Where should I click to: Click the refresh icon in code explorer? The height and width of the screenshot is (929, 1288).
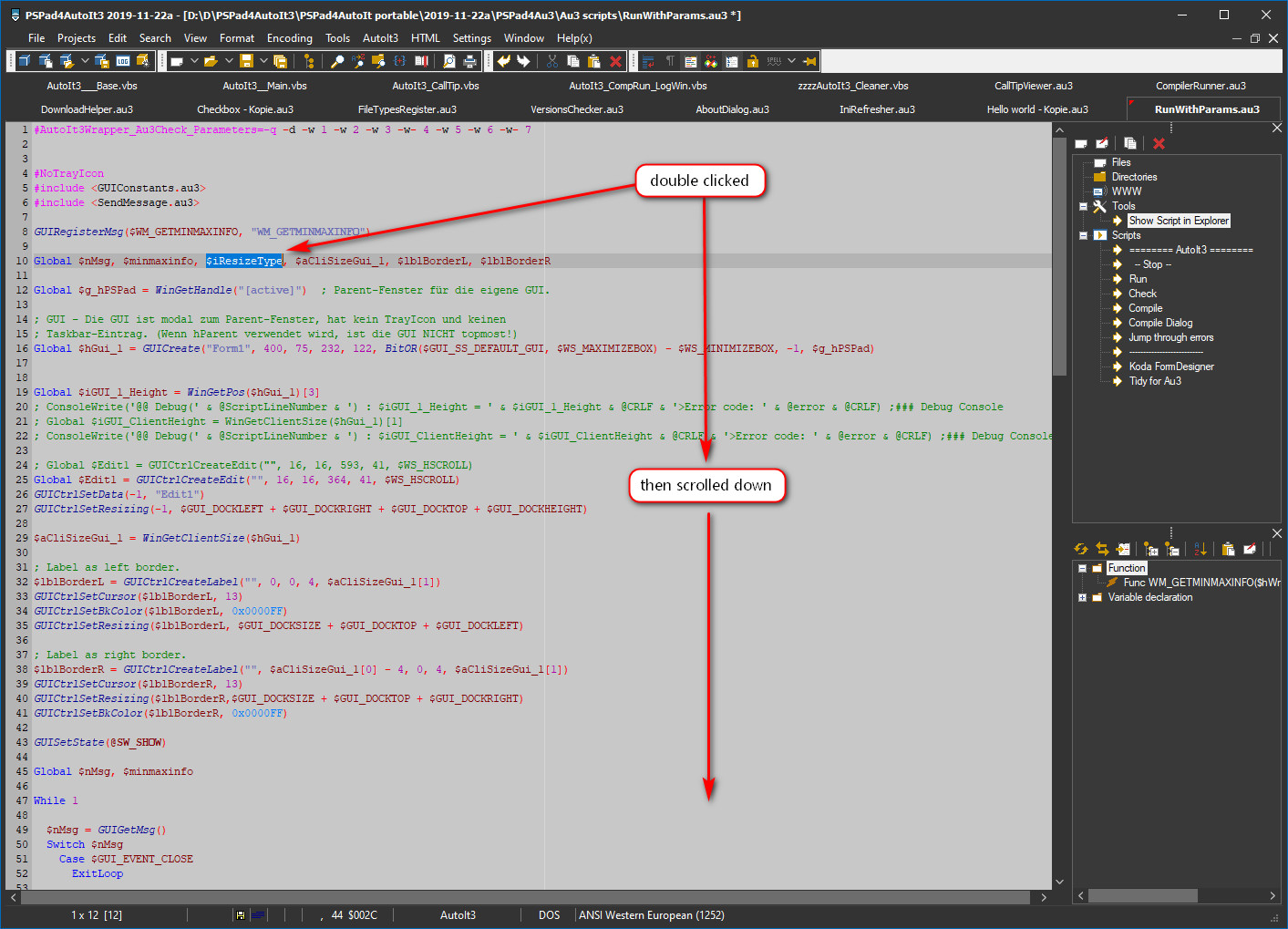click(x=1081, y=549)
